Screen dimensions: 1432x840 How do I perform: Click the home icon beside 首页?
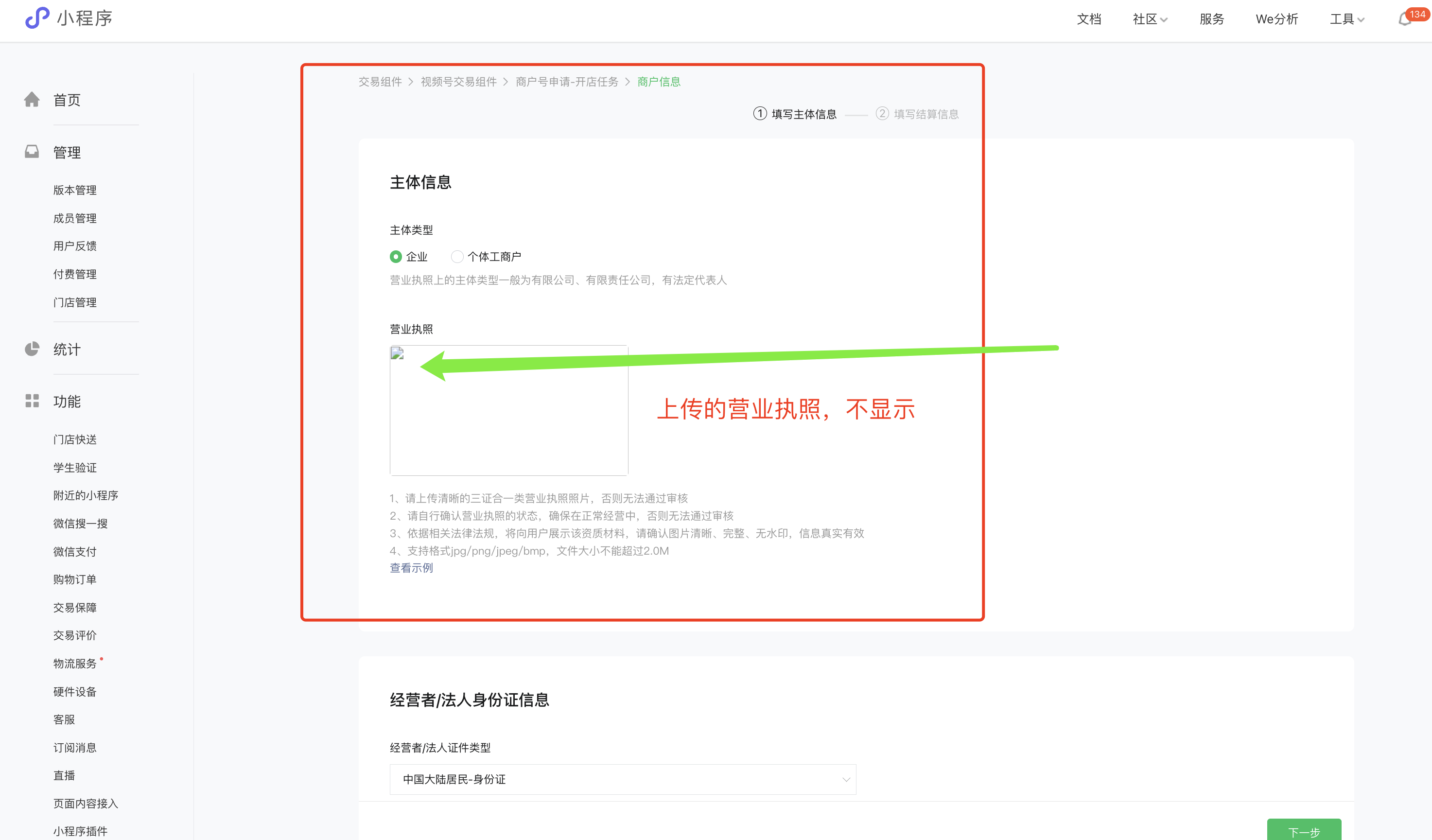point(32,100)
